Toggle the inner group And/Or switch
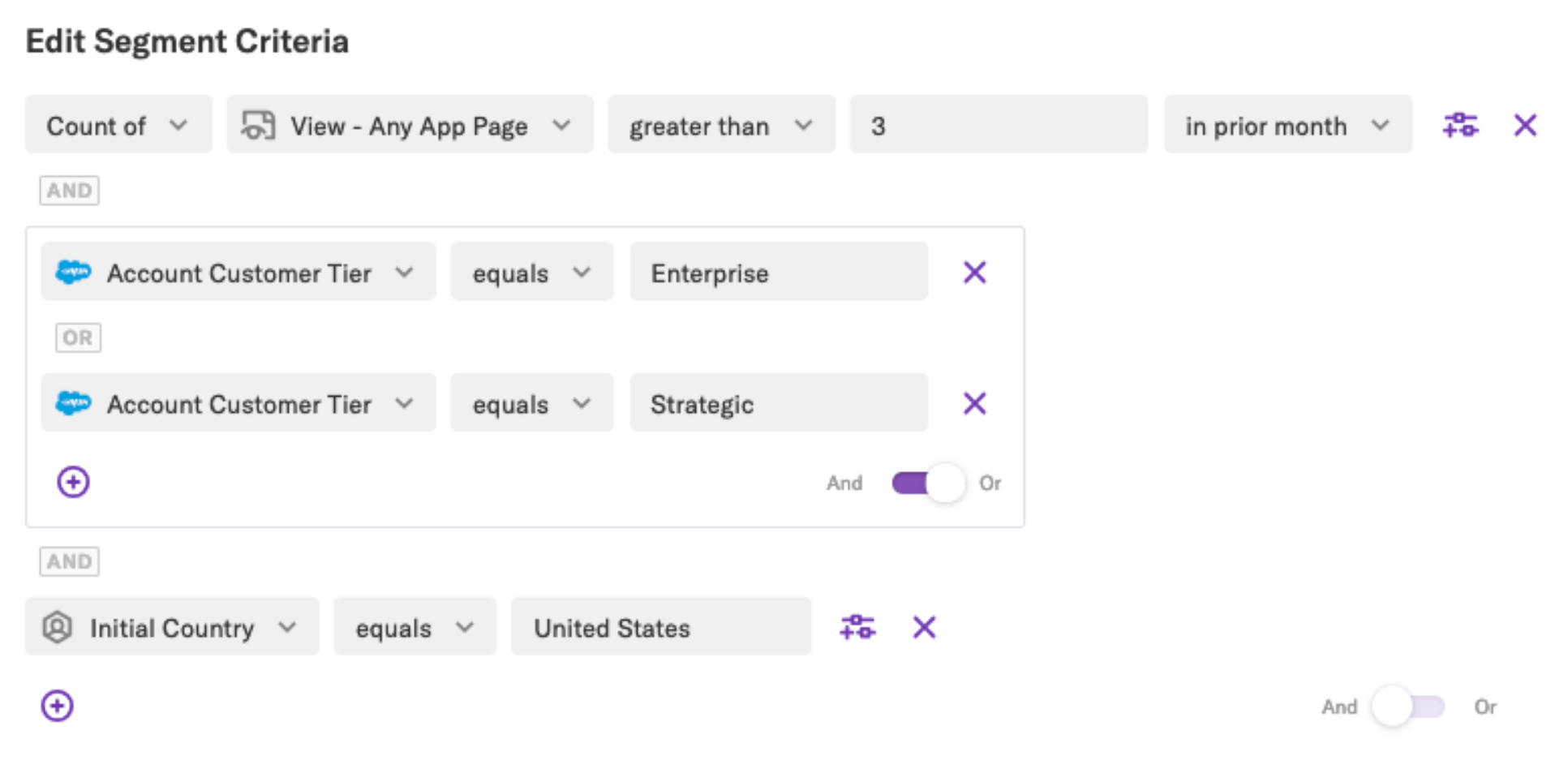Screen dimensions: 1568x769 [x=928, y=483]
